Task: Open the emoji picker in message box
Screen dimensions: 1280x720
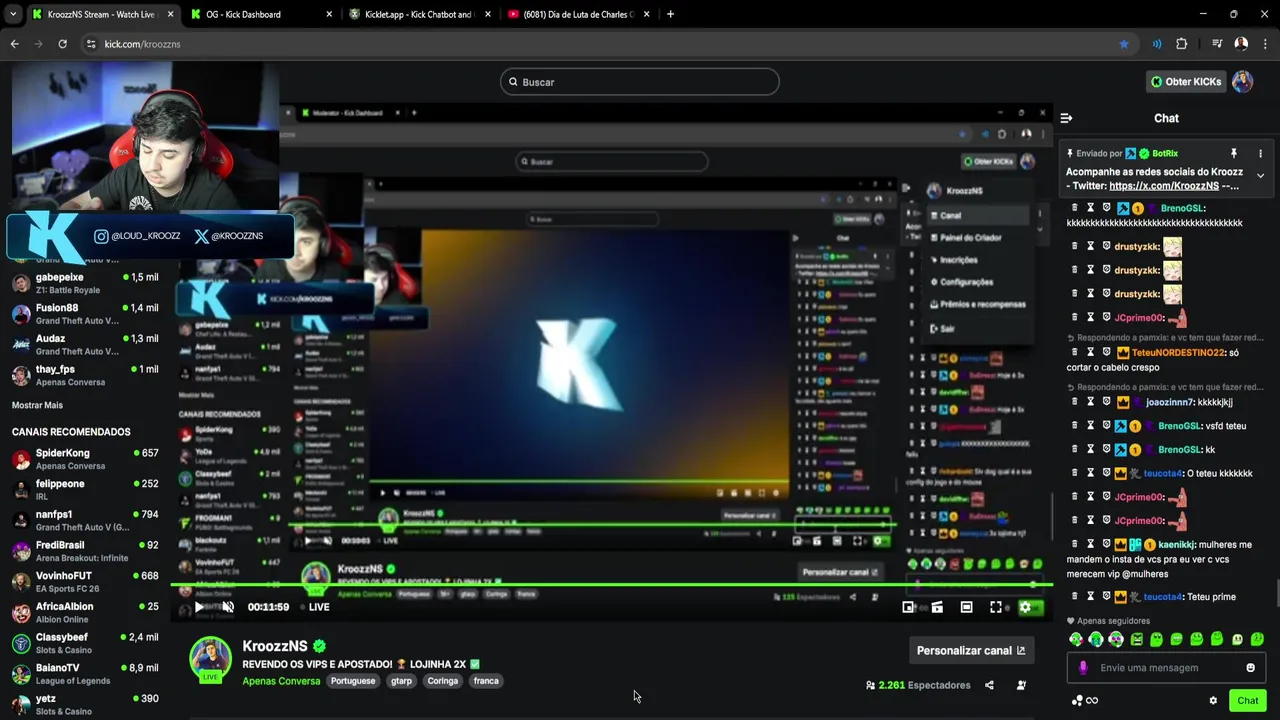Action: pos(1250,668)
